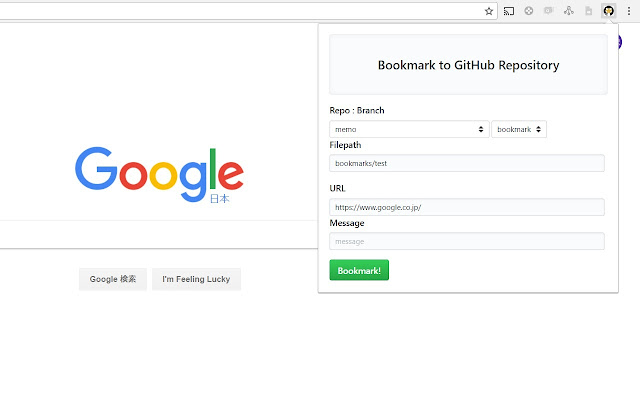Image resolution: width=640 pixels, height=400 pixels.
Task: Click the Google logo
Action: [159, 174]
